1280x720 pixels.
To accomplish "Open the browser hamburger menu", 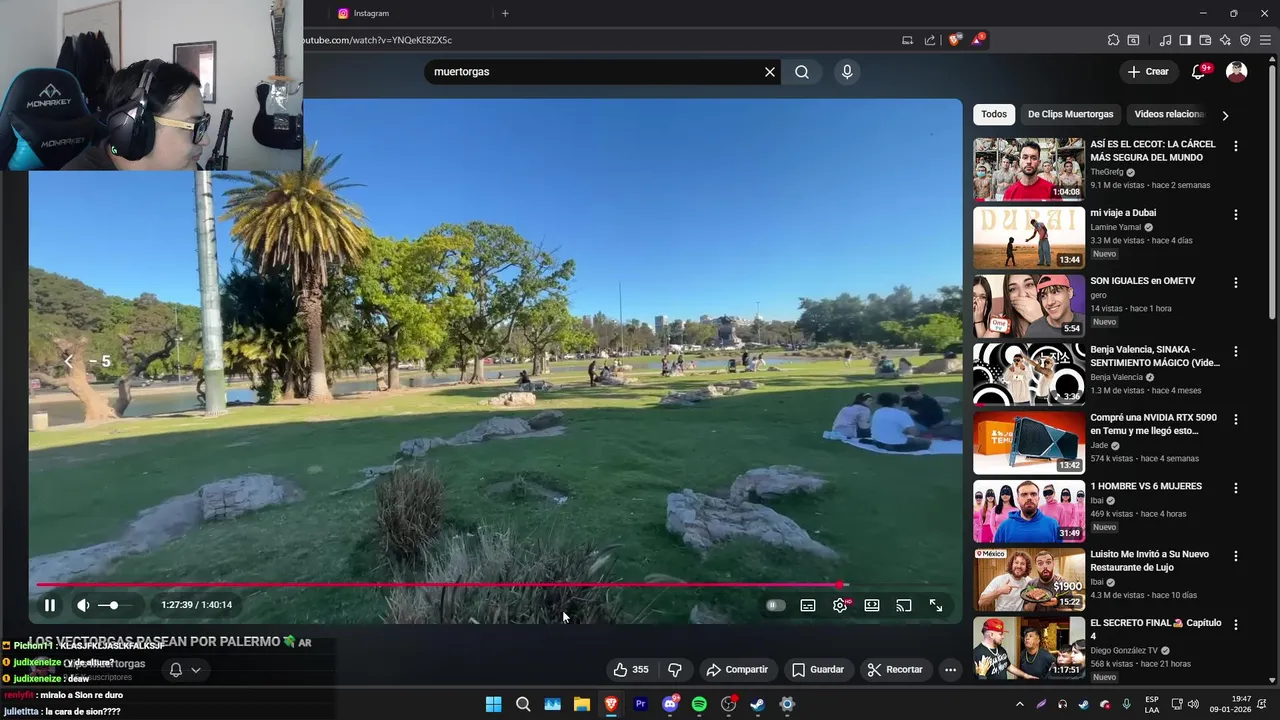I will coord(1265,40).
